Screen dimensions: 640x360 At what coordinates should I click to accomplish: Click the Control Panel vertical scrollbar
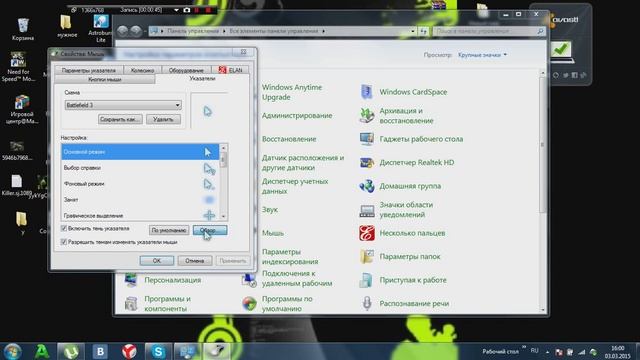tap(542, 143)
